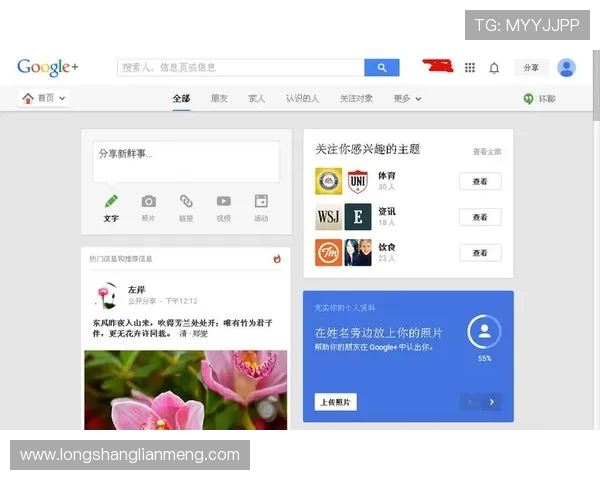
Task: Click the 首页 home icon
Action: [x=28, y=98]
